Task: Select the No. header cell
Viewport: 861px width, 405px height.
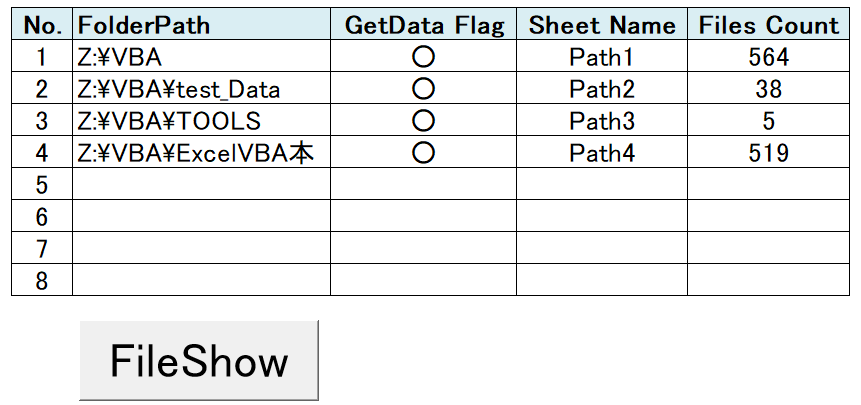Action: [42, 25]
